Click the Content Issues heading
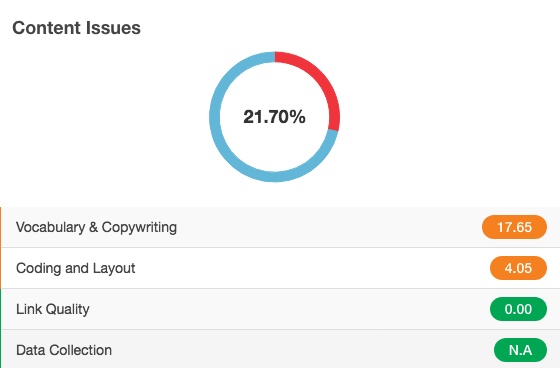Image resolution: width=560 pixels, height=368 pixels. [76, 28]
